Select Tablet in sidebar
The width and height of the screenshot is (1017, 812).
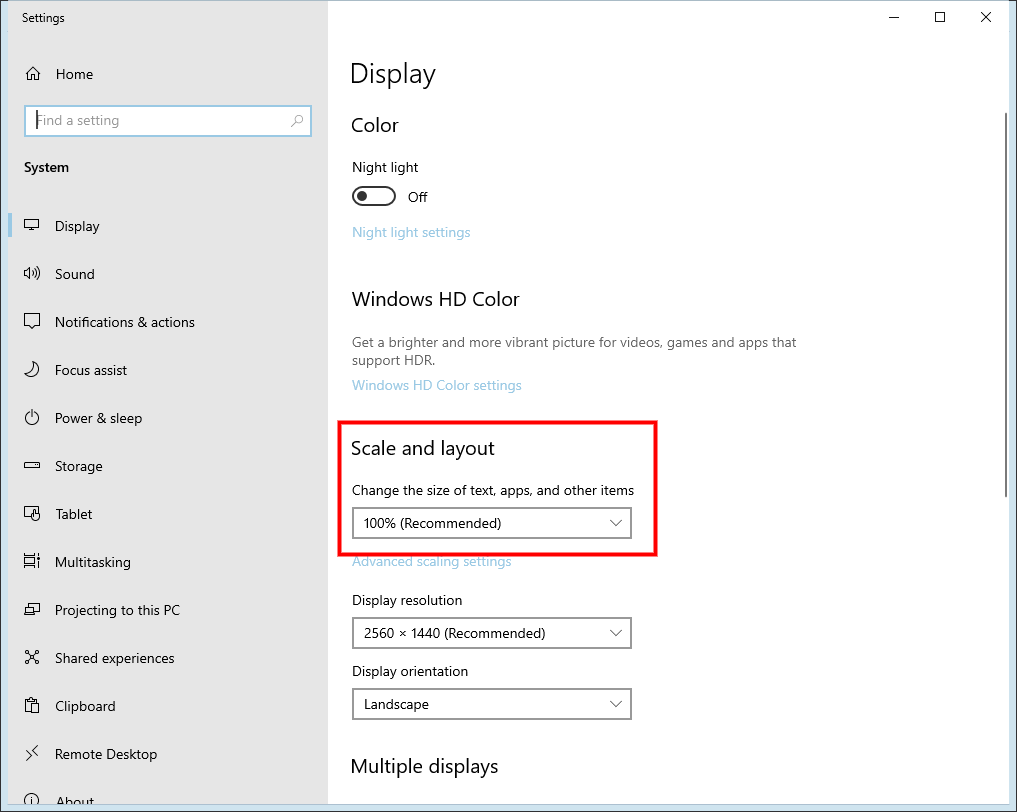click(167, 514)
